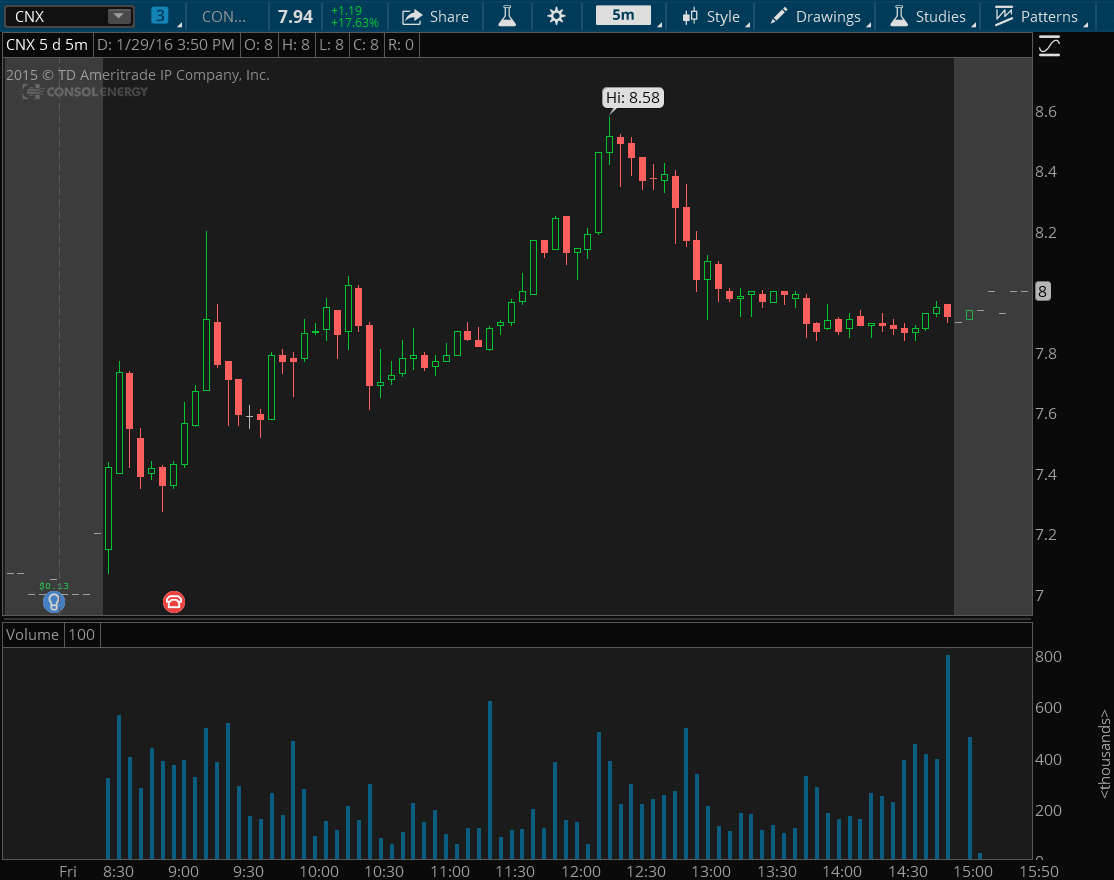Screen dimensions: 1114x880
Task: Click the Share button
Action: click(x=436, y=16)
